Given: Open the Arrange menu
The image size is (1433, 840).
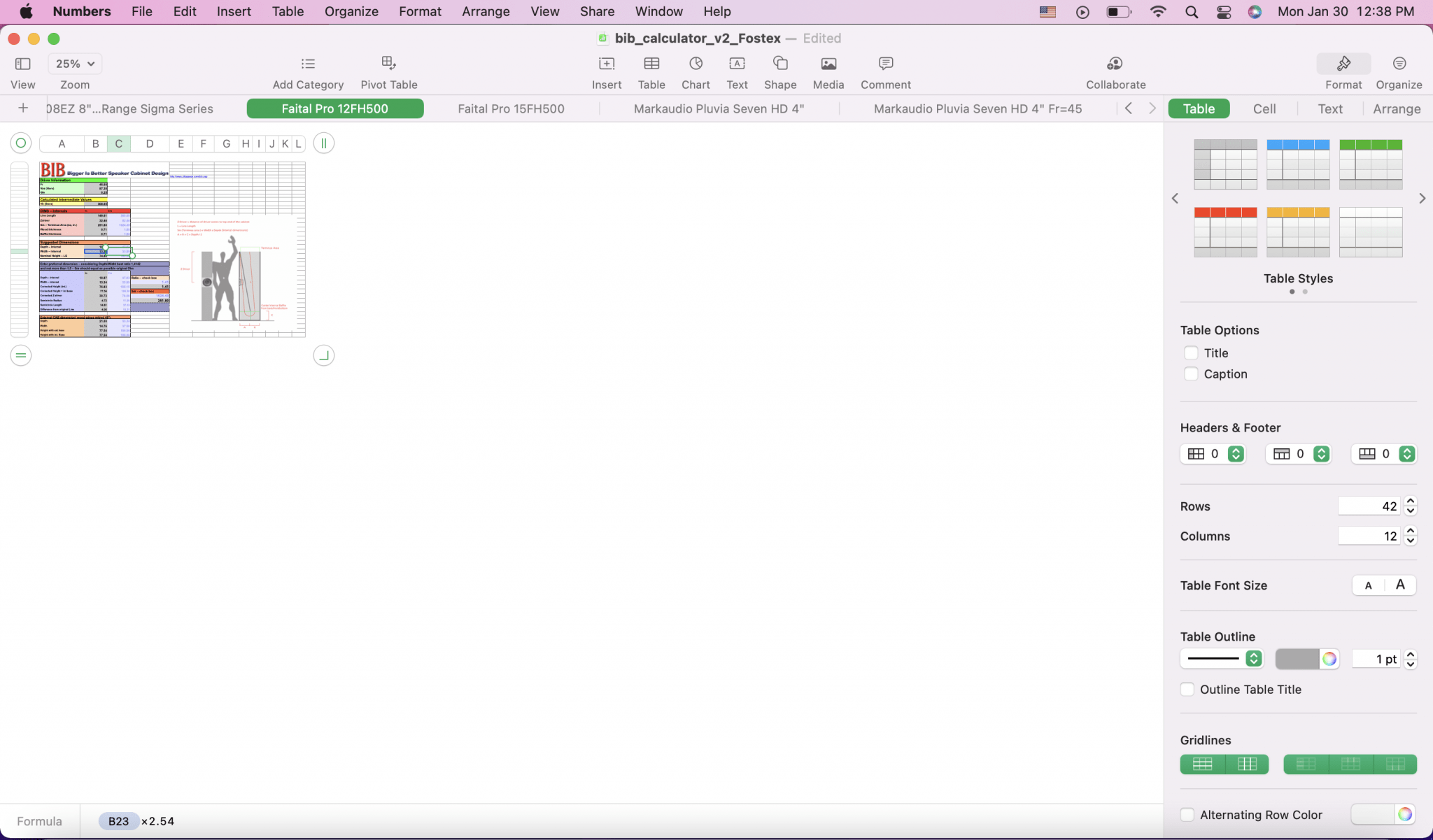Looking at the screenshot, I should tap(486, 12).
